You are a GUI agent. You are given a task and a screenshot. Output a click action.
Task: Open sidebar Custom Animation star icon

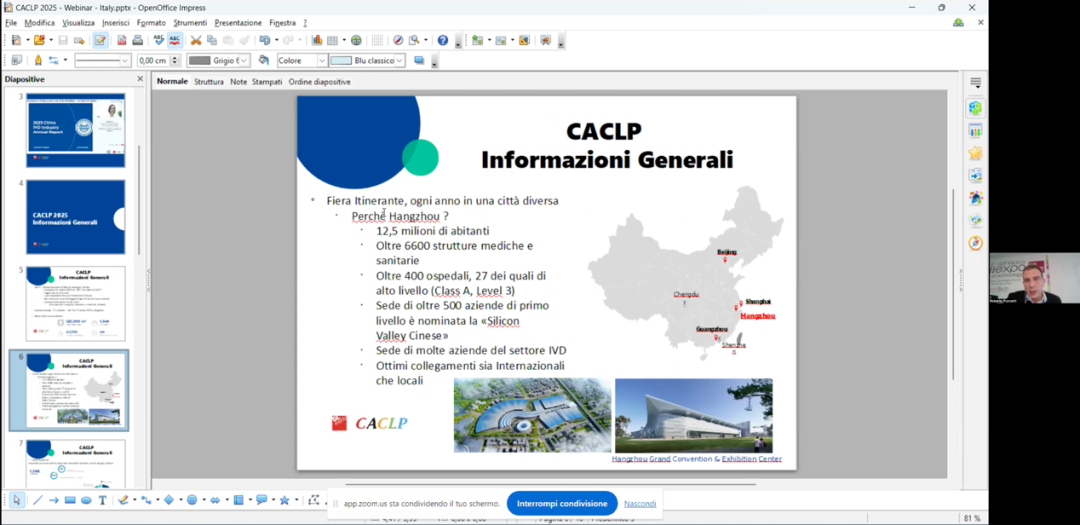(975, 153)
